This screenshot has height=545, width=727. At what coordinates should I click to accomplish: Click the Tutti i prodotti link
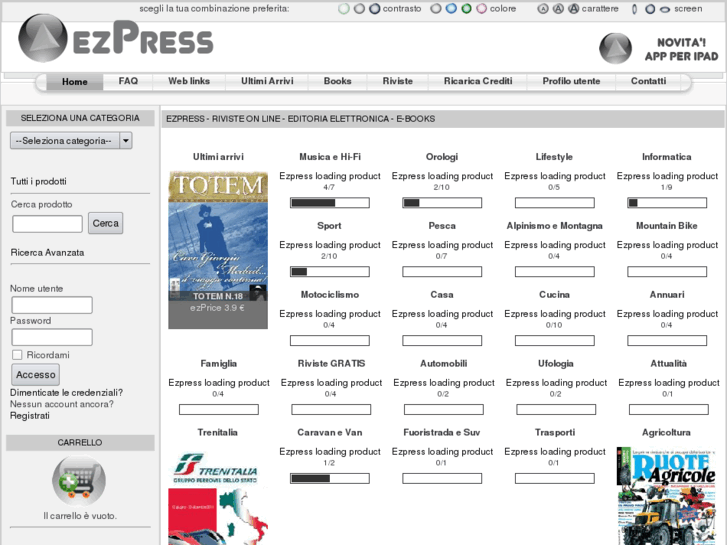(x=38, y=181)
